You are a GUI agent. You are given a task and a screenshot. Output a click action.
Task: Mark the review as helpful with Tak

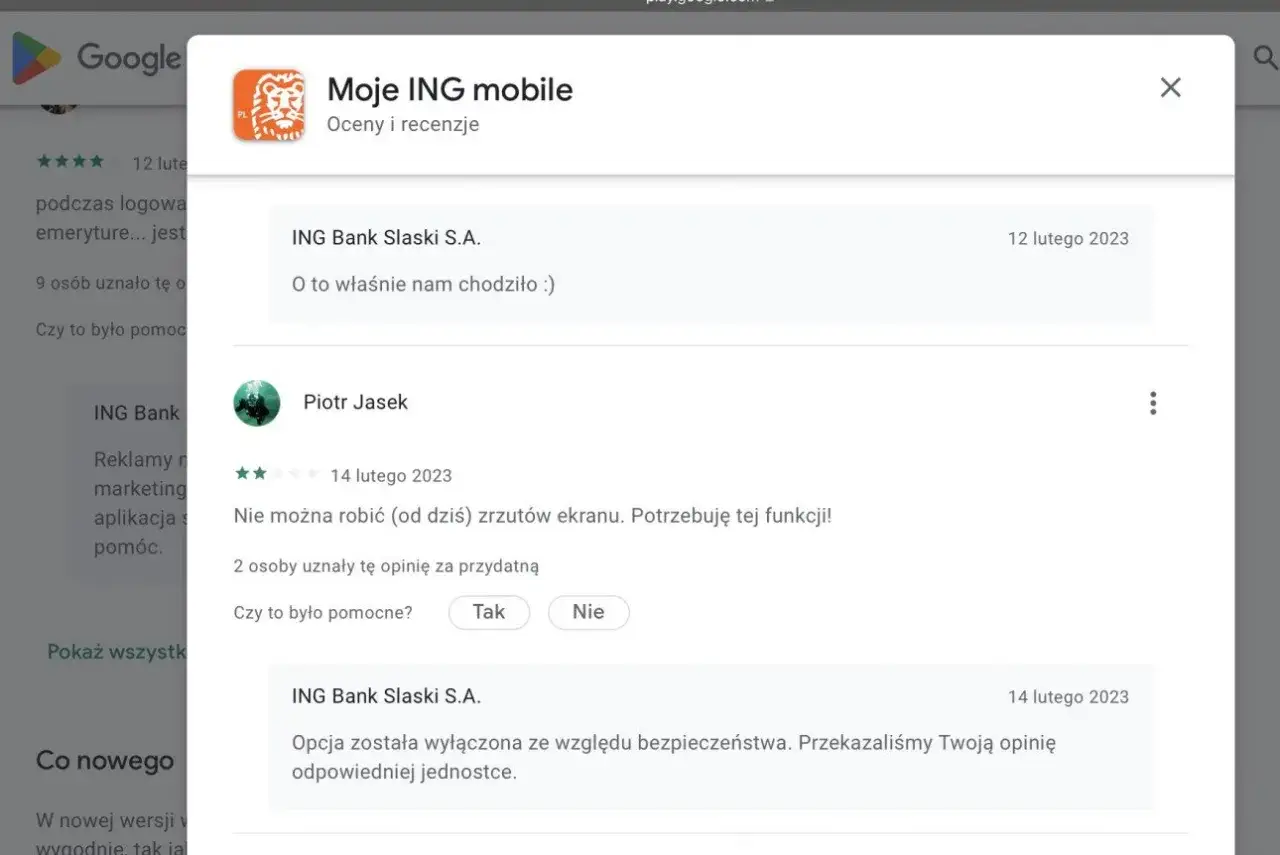pos(489,612)
